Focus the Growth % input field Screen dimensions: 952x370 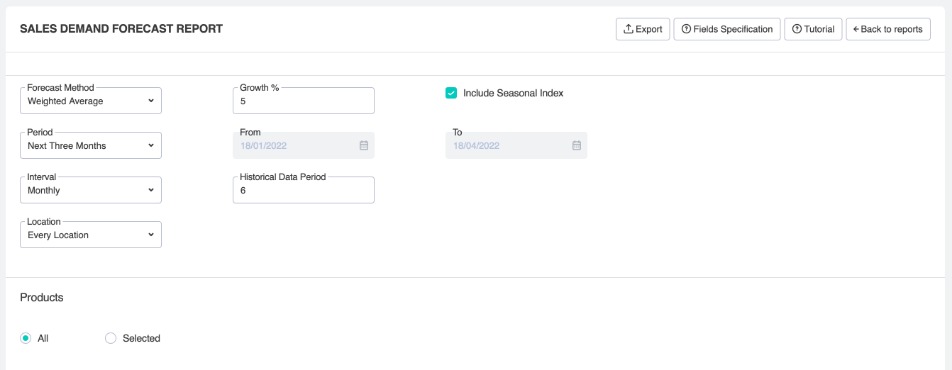tap(304, 101)
